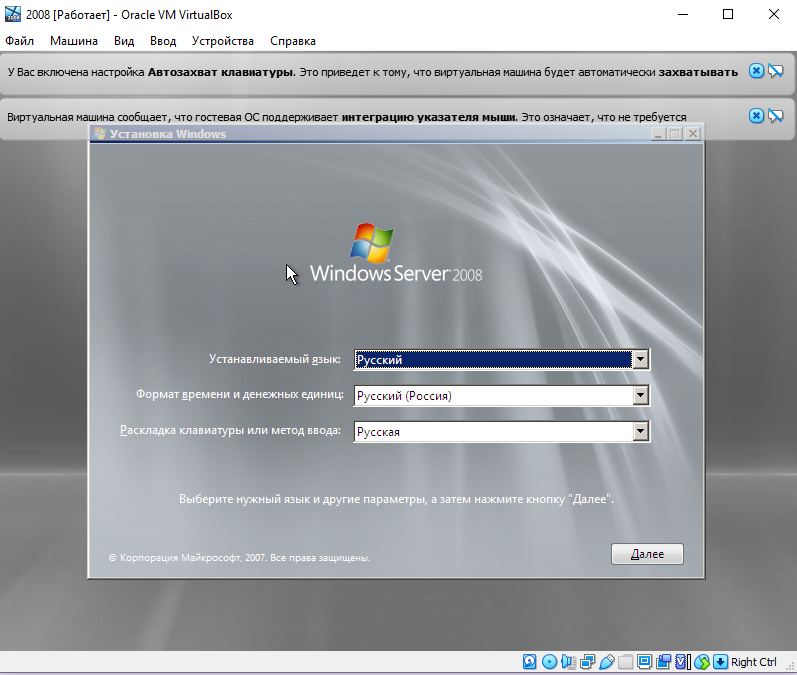Click the VirtualBox window title icon
This screenshot has height=675, width=797.
13,14
